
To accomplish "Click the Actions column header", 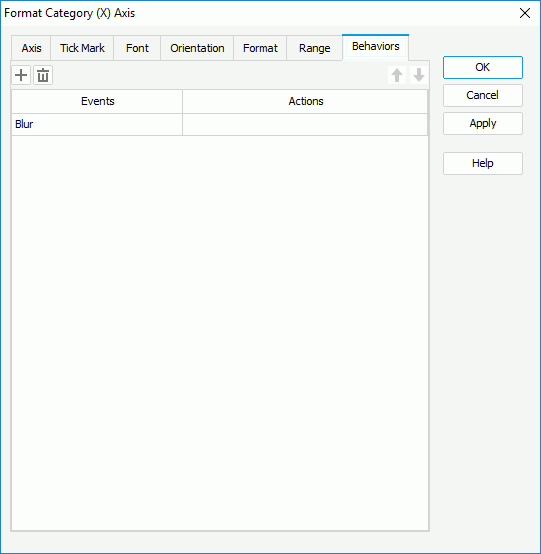I will 305,101.
